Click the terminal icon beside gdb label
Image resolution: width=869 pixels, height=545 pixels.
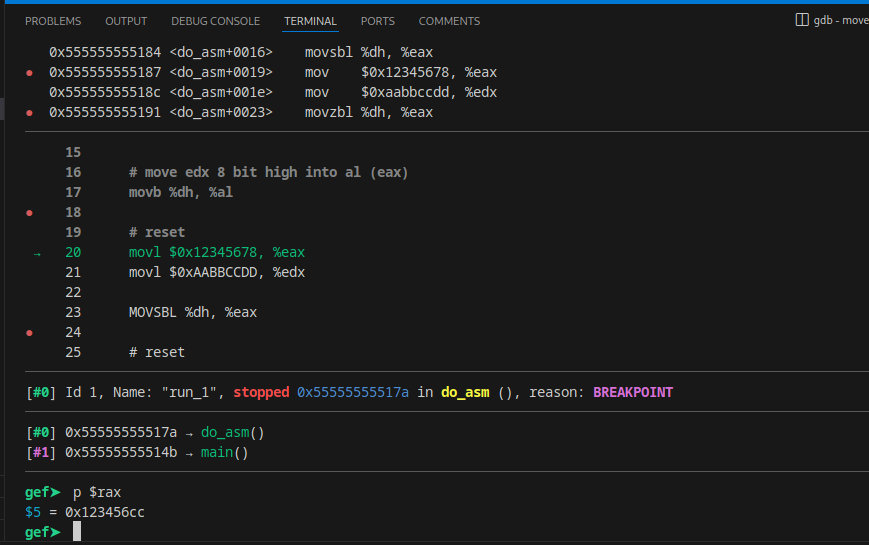pyautogui.click(x=801, y=20)
